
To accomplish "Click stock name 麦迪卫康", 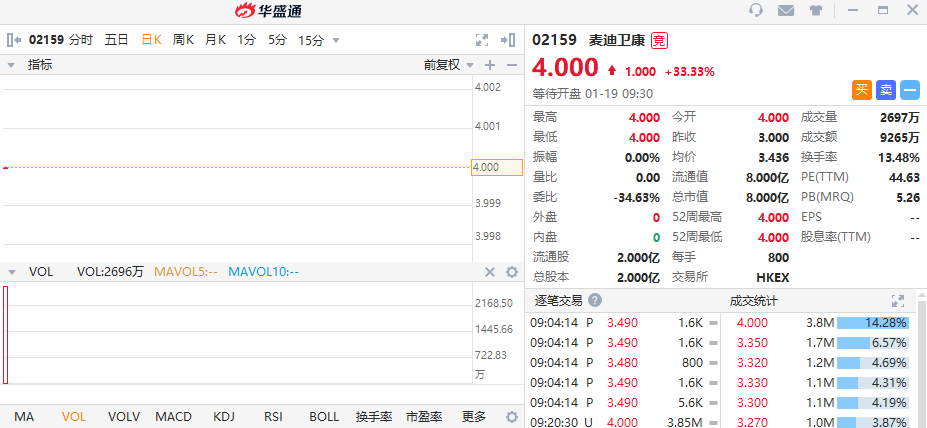I will coord(617,41).
